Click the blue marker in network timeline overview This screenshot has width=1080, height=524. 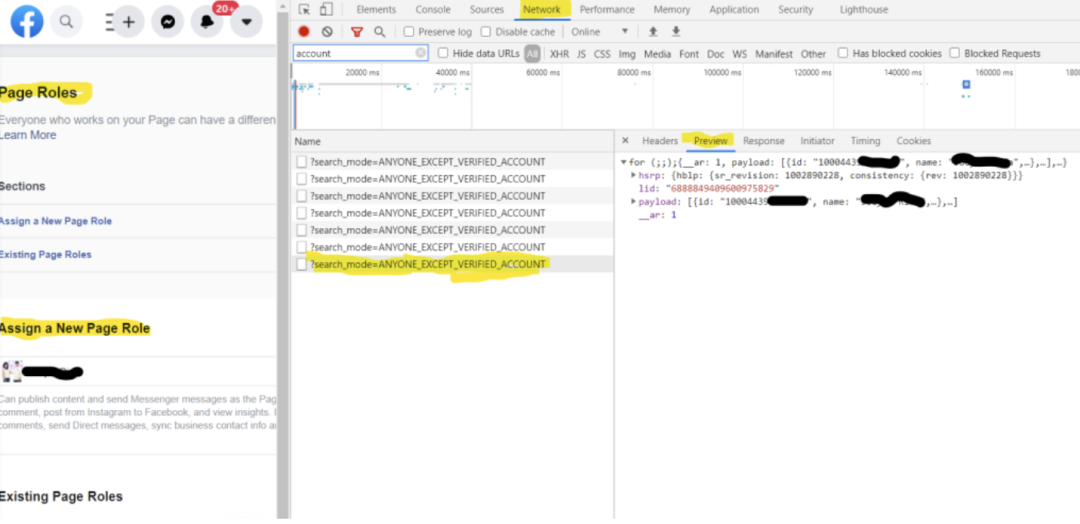click(x=966, y=84)
